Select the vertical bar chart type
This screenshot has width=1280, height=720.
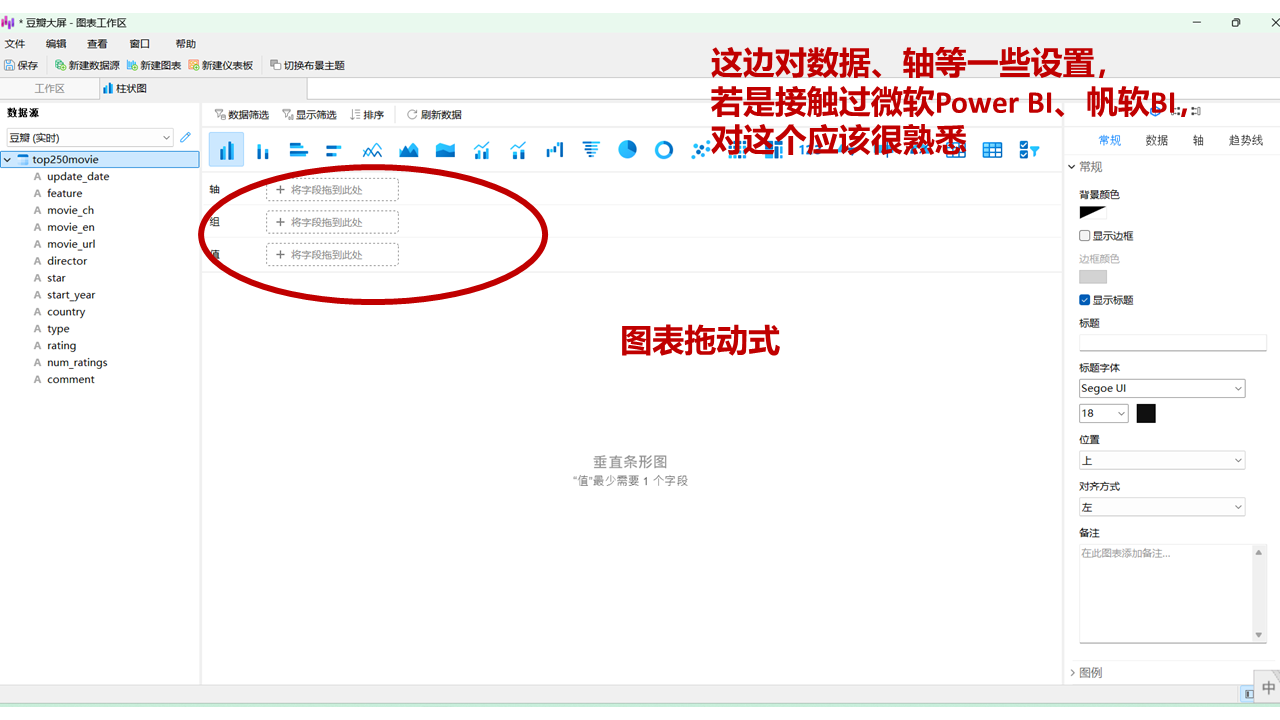point(226,150)
